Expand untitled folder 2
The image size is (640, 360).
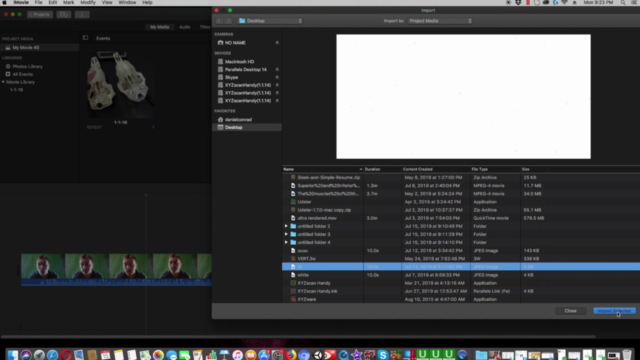(286, 226)
